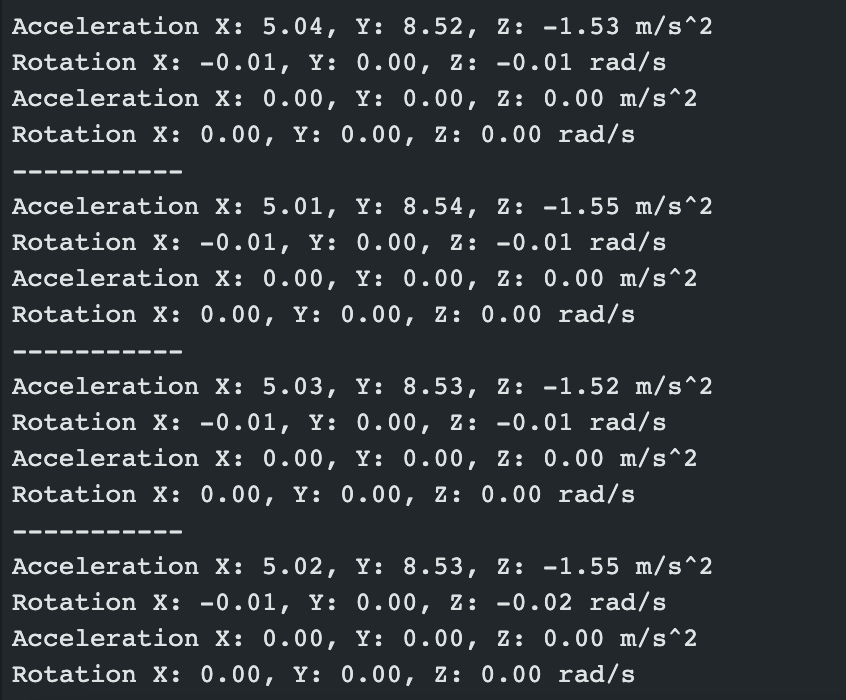Click the 8.52 acceleration Y value
Screen dimensions: 846x700
click(433, 26)
